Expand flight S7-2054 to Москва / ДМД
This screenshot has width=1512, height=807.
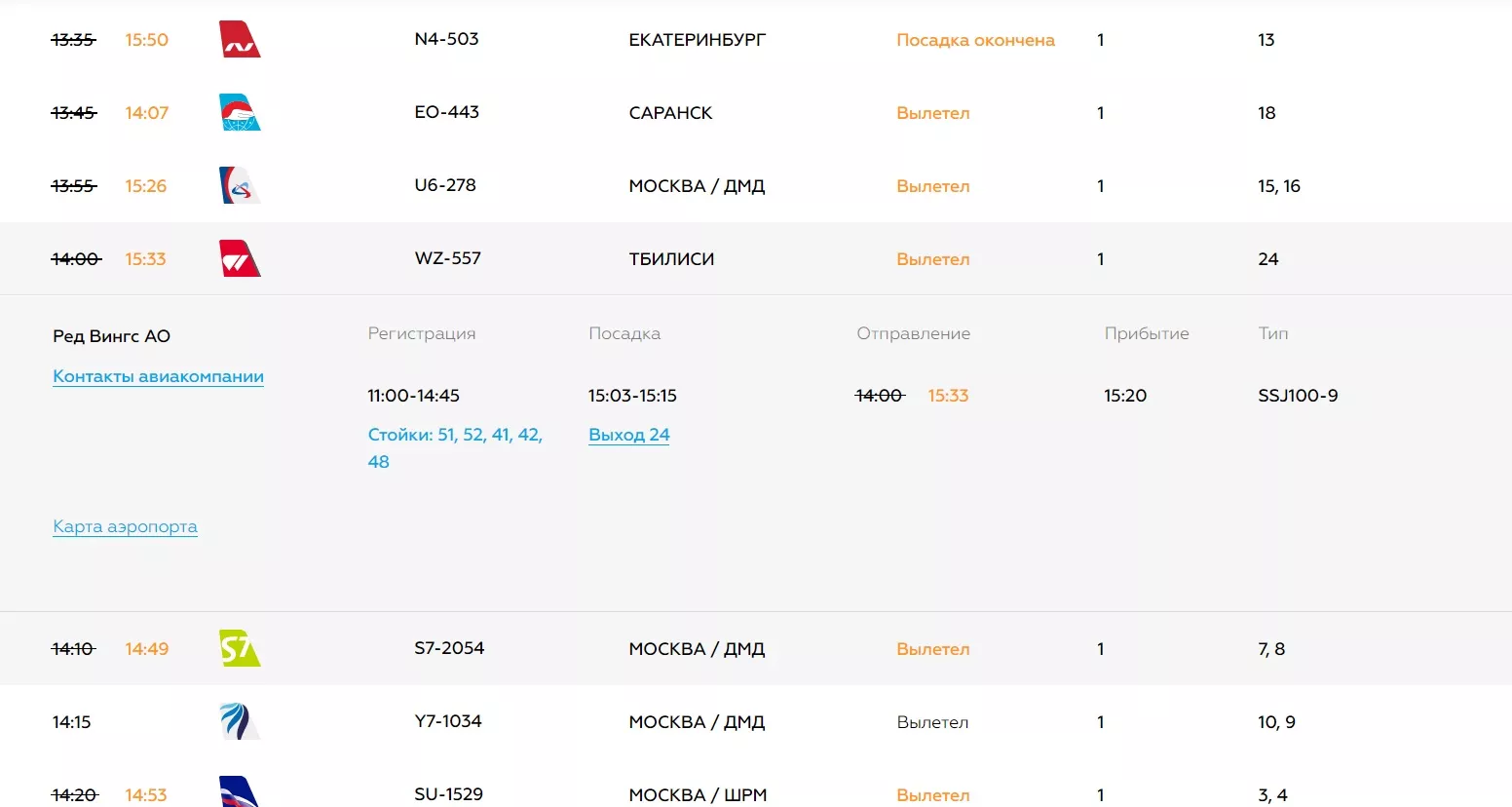(696, 649)
